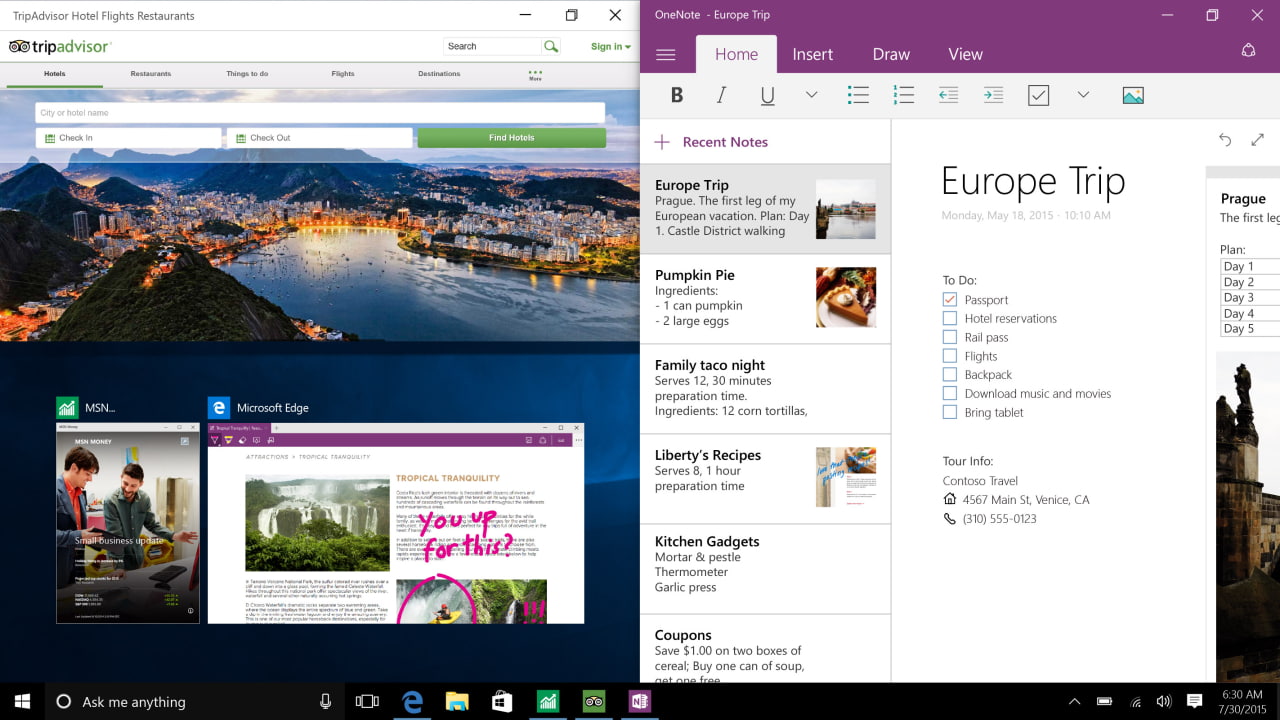Insert a numbered list

point(904,95)
